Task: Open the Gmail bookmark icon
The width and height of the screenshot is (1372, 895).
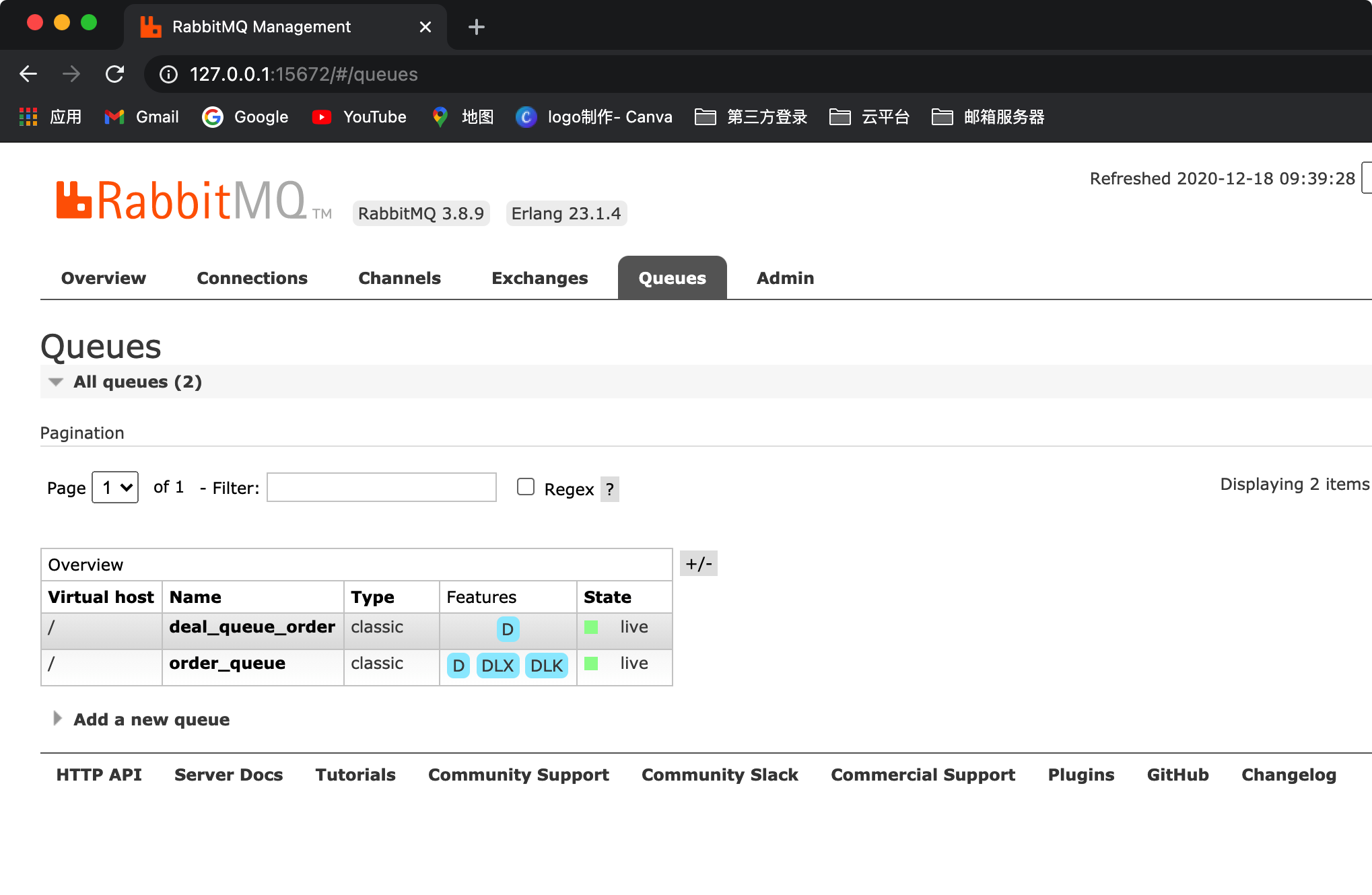Action: click(114, 117)
